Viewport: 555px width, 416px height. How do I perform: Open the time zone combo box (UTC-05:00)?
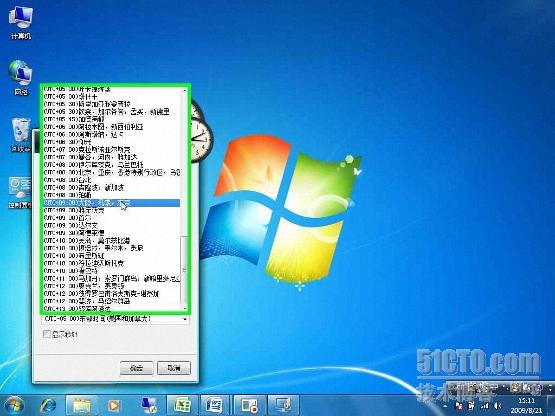(x=115, y=319)
